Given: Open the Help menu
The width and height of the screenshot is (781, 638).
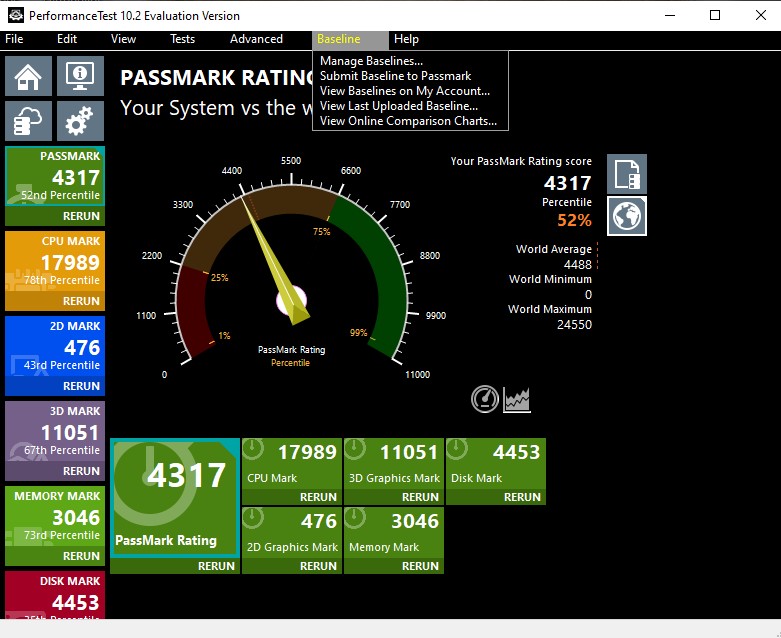Looking at the screenshot, I should 406,39.
